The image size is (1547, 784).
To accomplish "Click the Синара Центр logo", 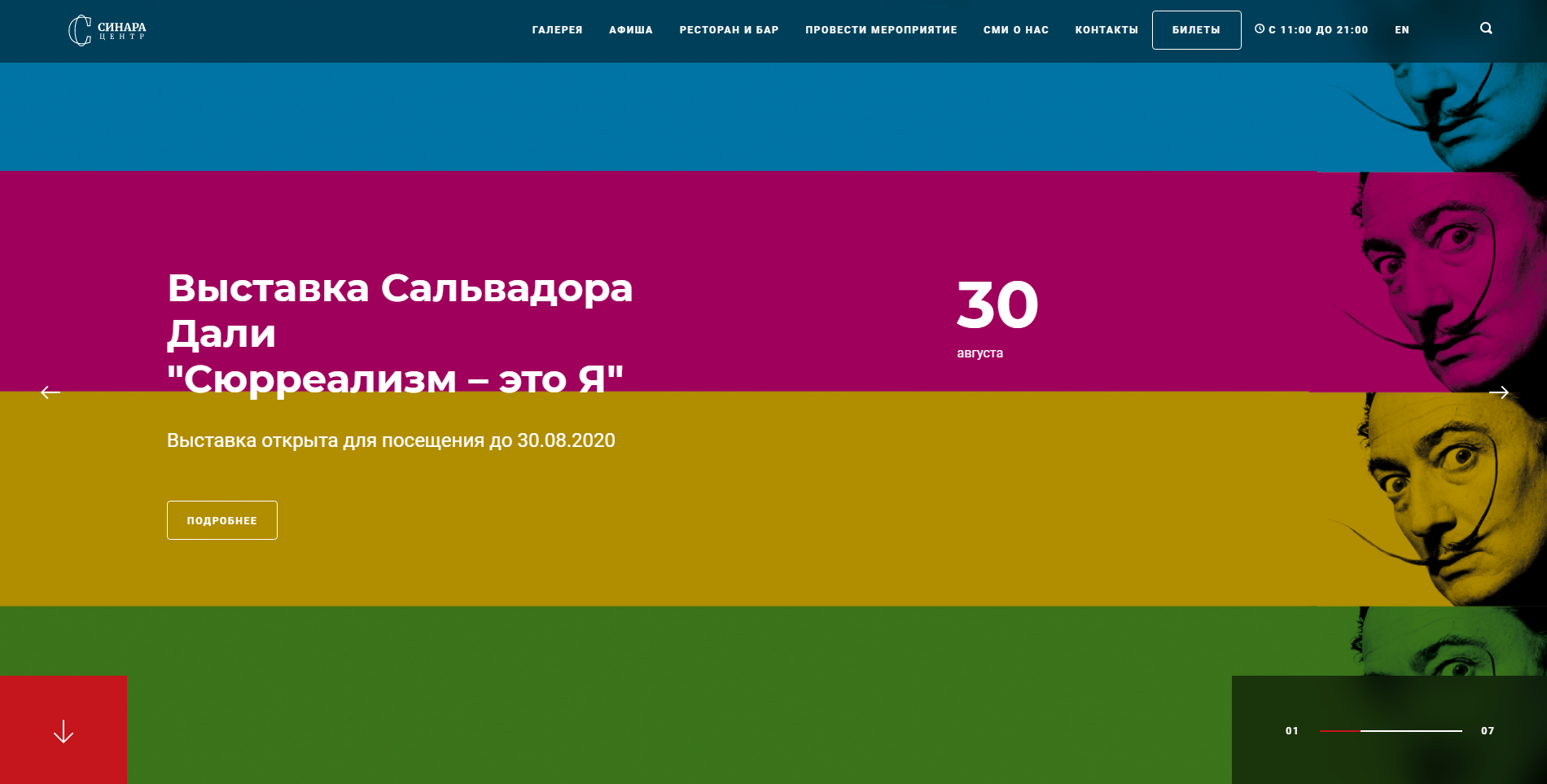I will pyautogui.click(x=107, y=30).
